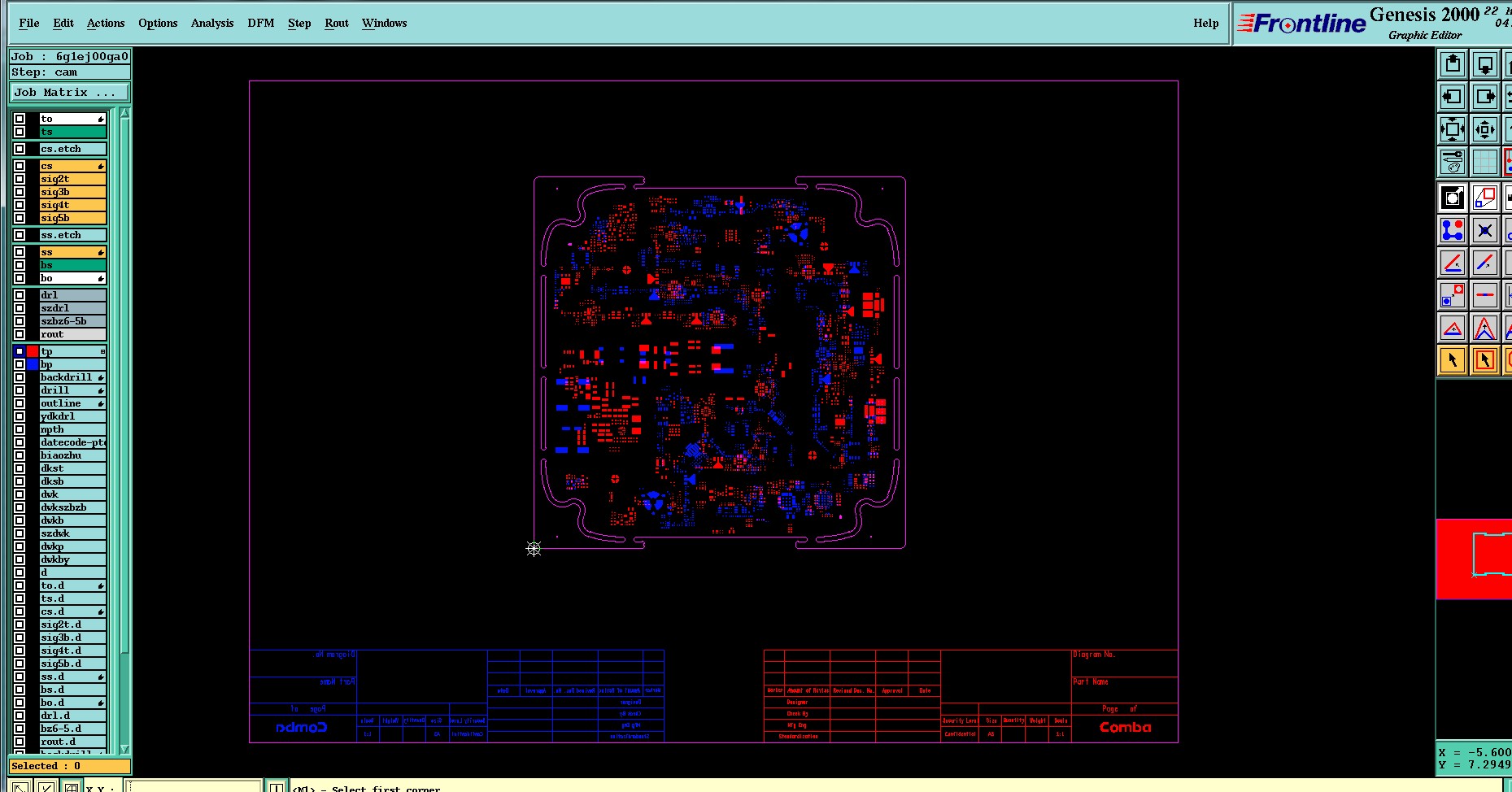Open the tools and palette settings icon

[x=1453, y=161]
